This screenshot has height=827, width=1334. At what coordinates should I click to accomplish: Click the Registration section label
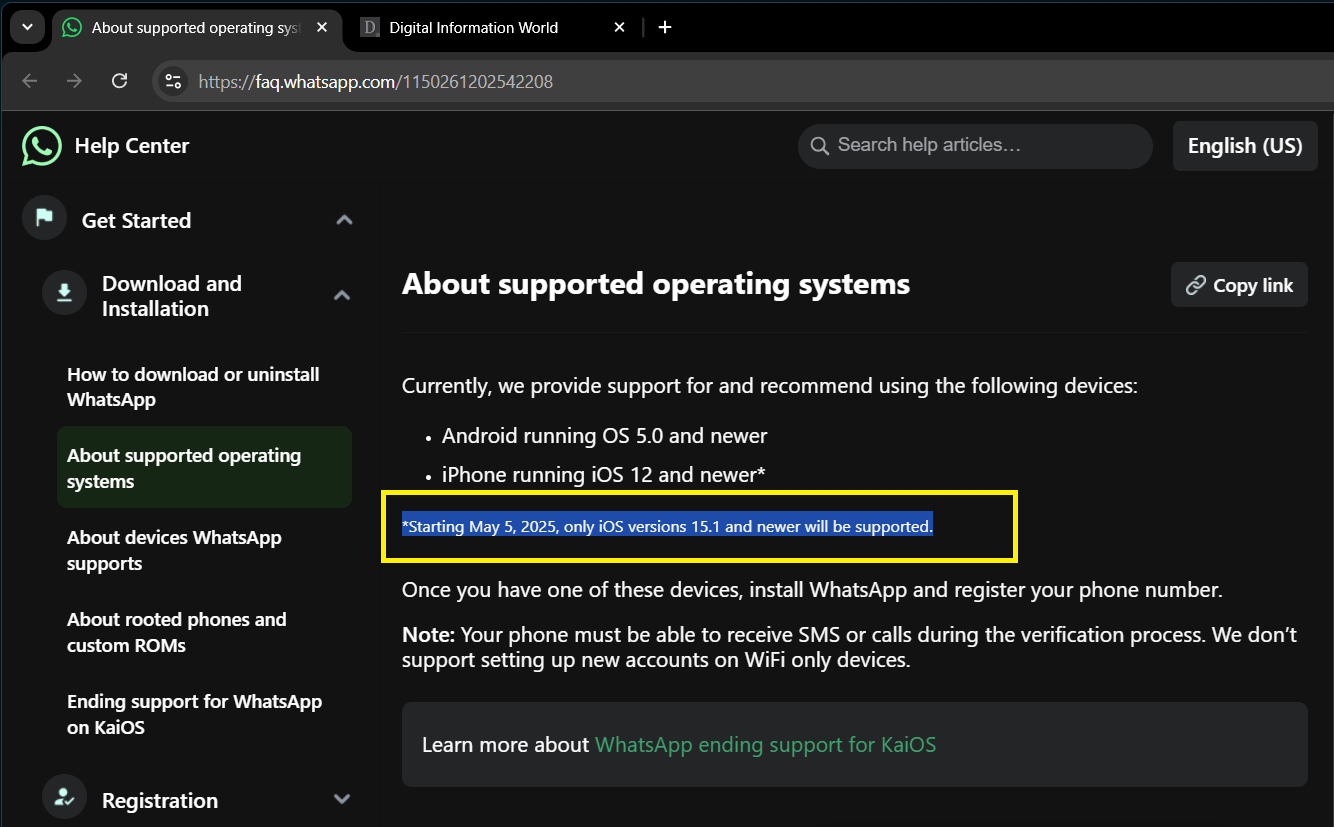160,801
